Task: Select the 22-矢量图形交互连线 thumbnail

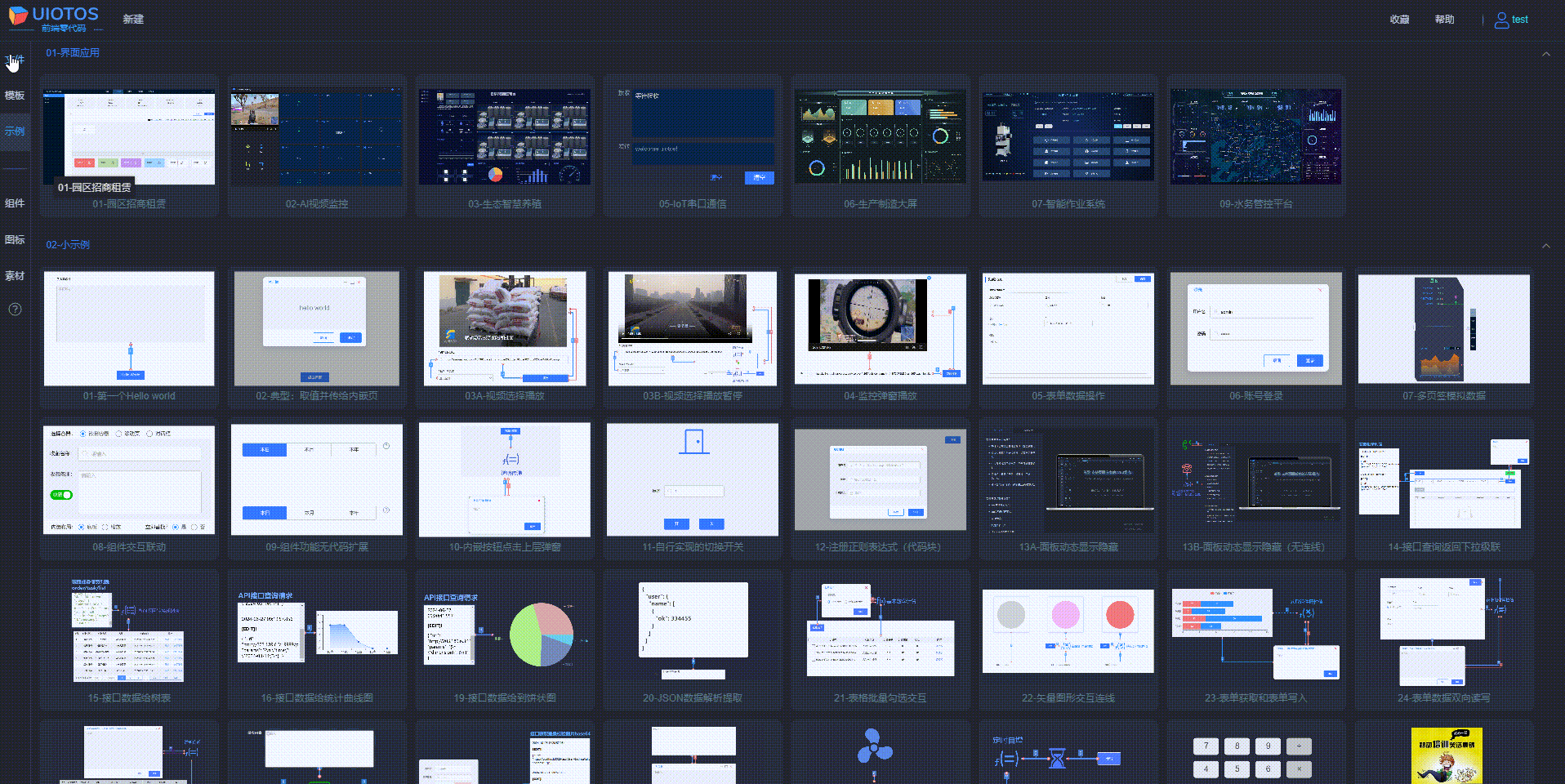Action: tap(1068, 630)
